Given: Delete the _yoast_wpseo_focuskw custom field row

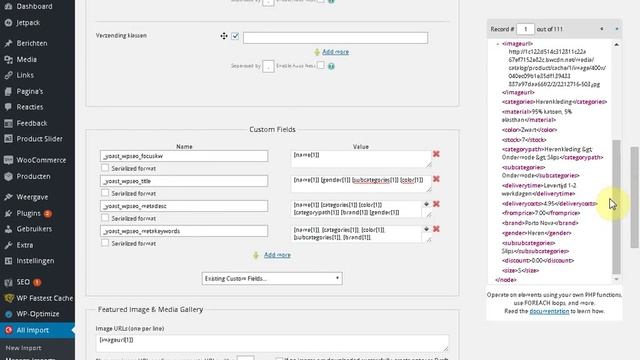Looking at the screenshot, I should [436, 154].
